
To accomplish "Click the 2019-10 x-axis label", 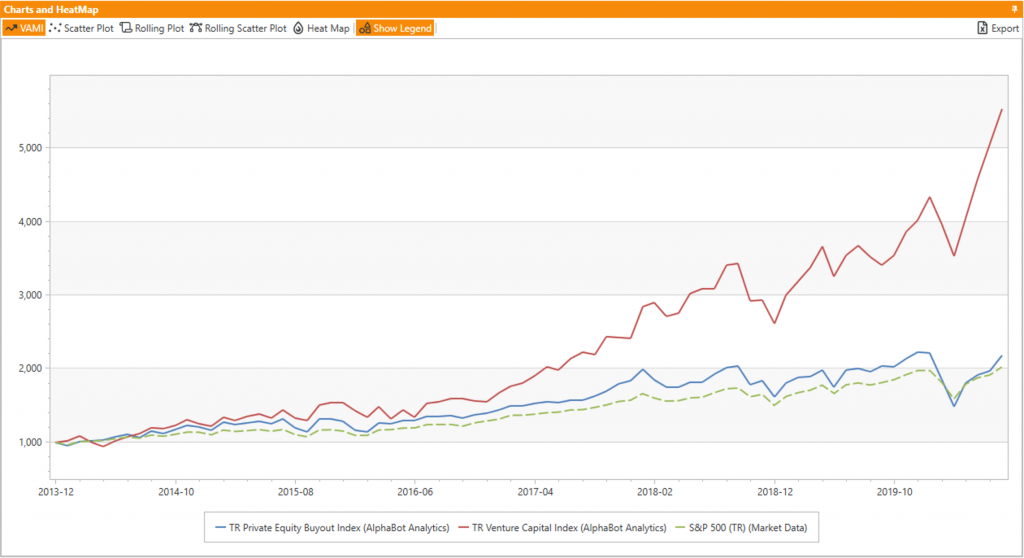I will 894,491.
